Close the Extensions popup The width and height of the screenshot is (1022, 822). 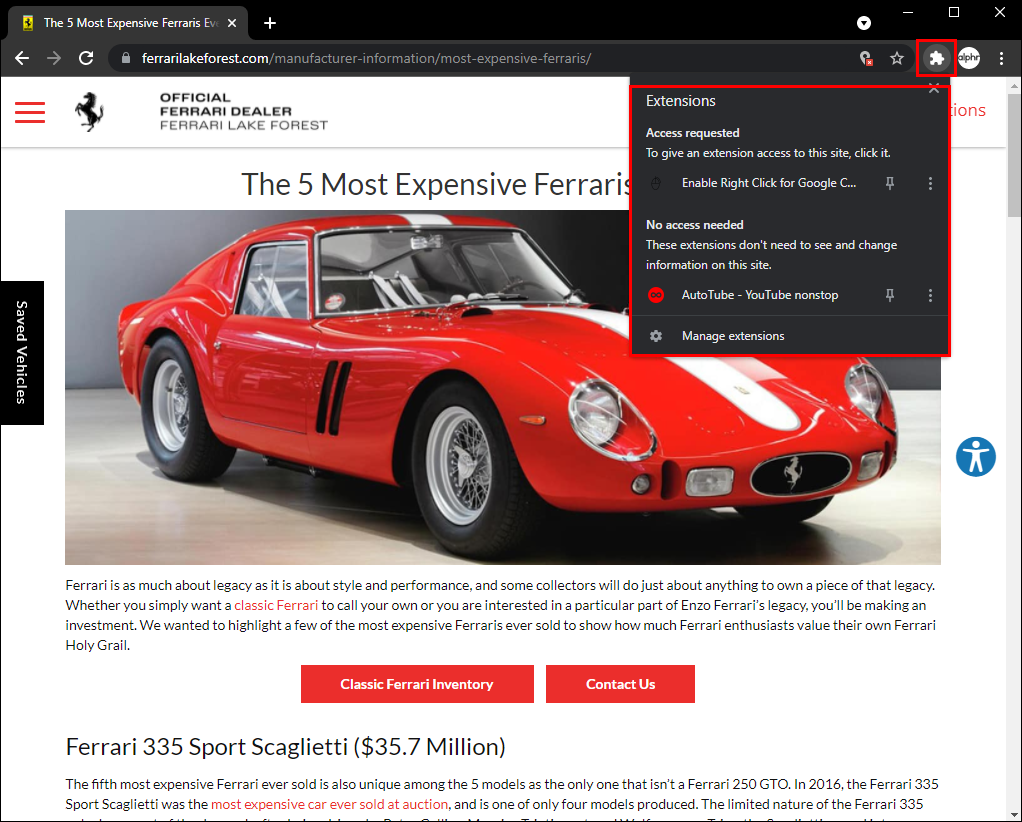[x=934, y=89]
